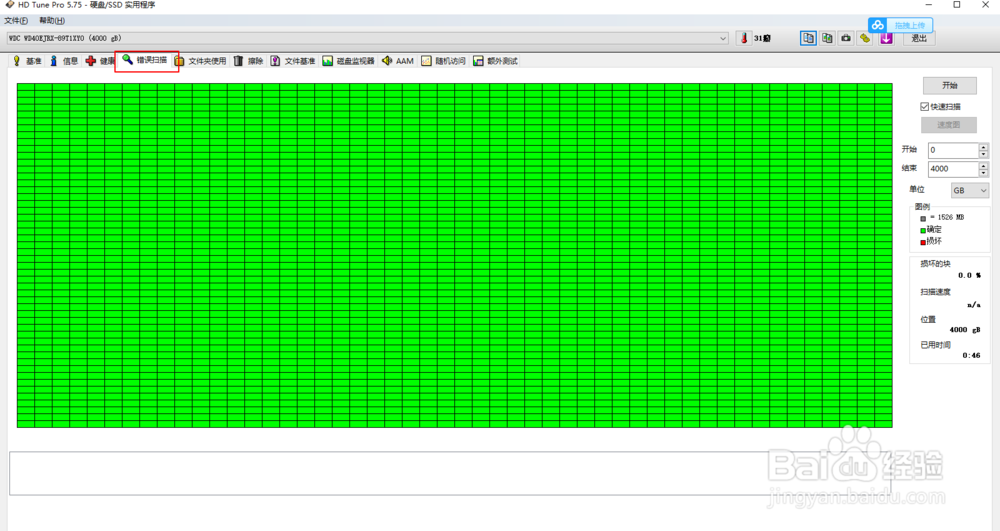Viewport: 1000px width, 531px height.
Task: Click the 文件基准 tab's floppy disk icon
Action: (275, 61)
